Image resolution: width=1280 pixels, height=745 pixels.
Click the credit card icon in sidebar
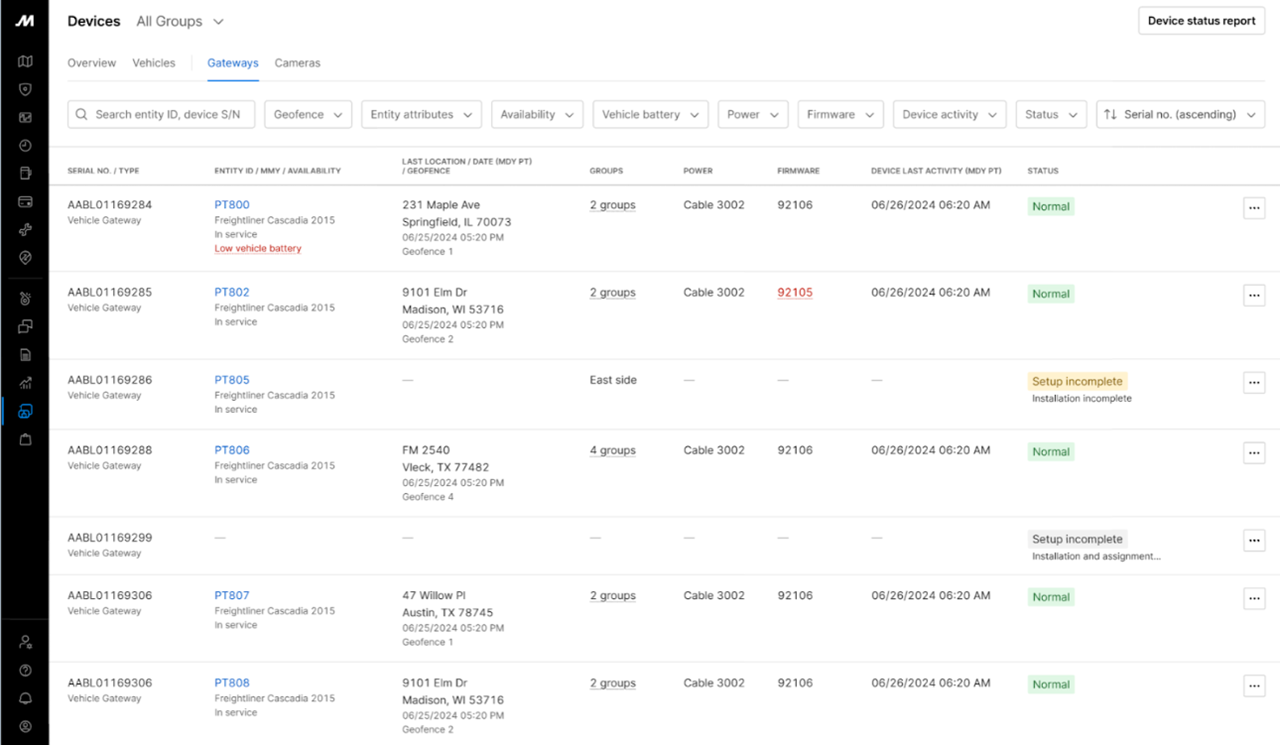tap(25, 201)
